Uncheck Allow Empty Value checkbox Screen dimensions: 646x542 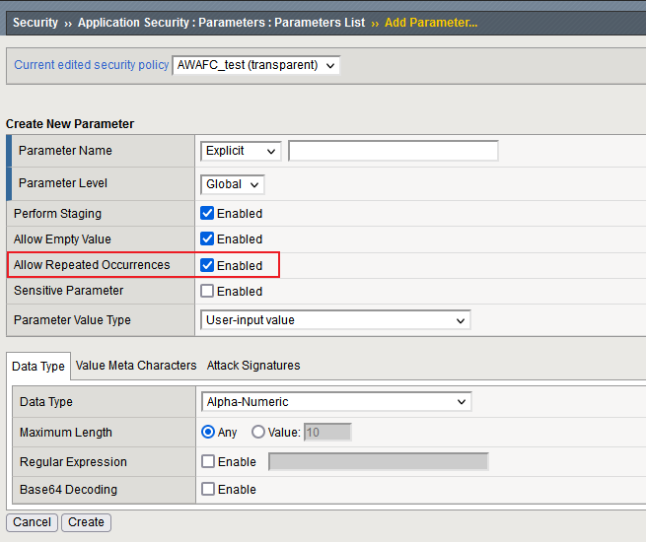(207, 239)
